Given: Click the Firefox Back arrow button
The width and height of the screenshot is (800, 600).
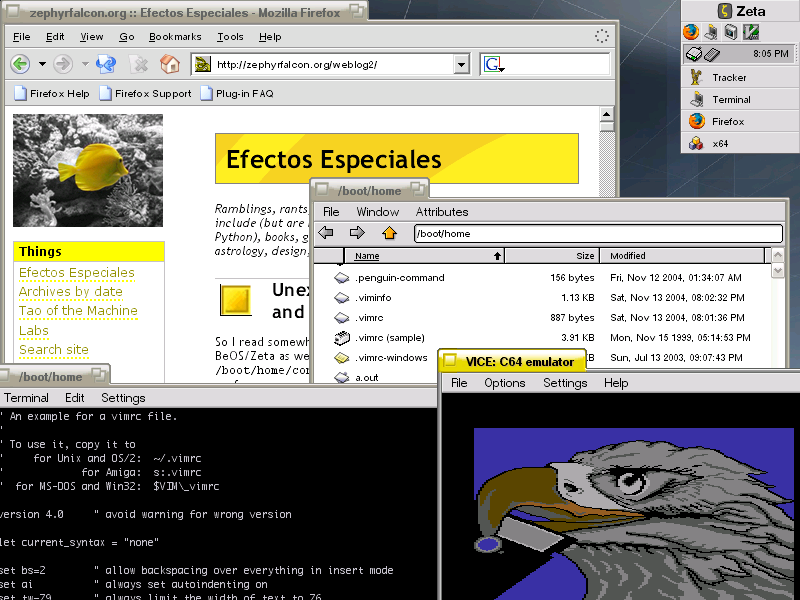Looking at the screenshot, I should (x=20, y=64).
